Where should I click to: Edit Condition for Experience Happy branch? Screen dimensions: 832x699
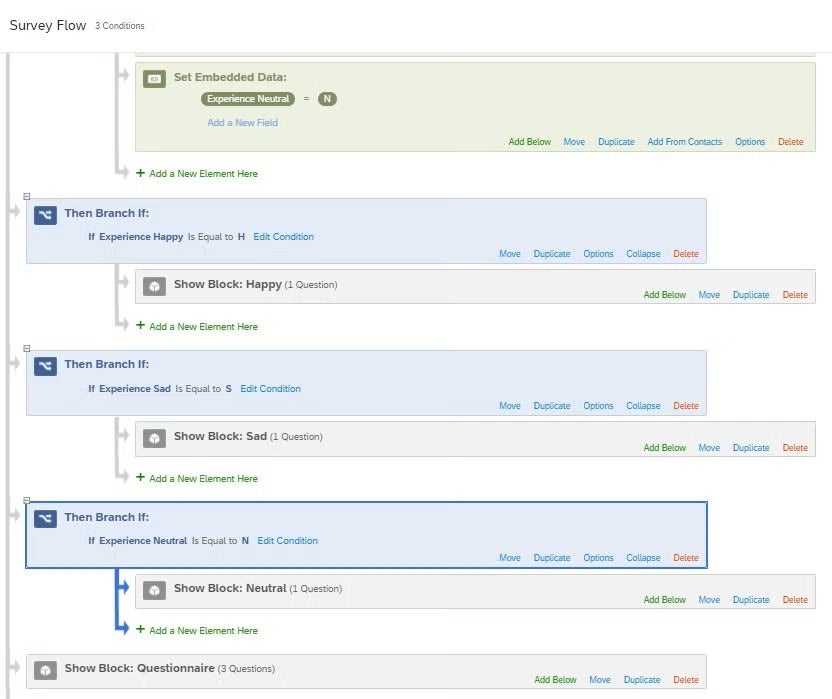[283, 237]
